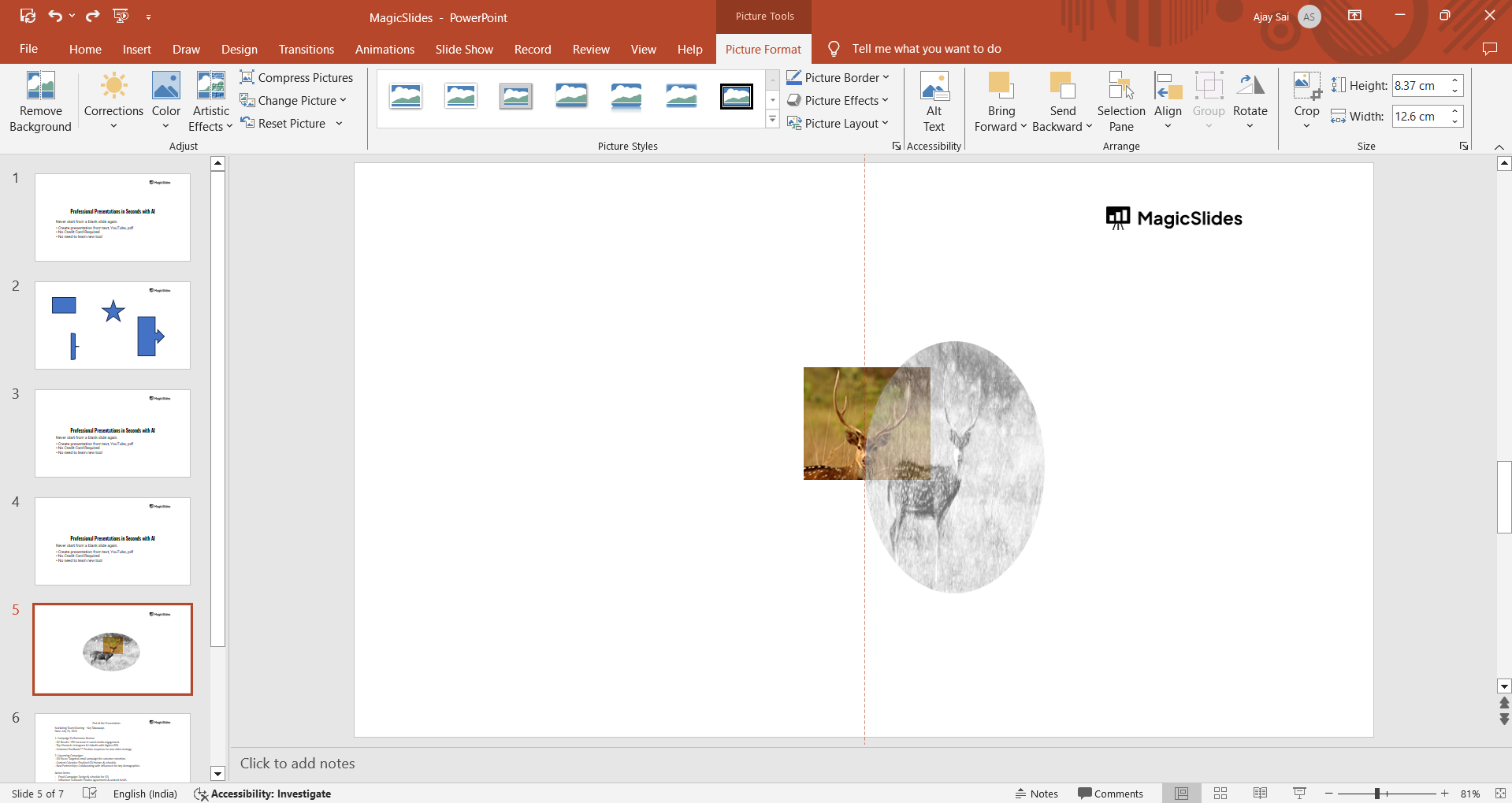The image size is (1512, 803).
Task: Click the Compress Pictures button
Action: pos(296,77)
